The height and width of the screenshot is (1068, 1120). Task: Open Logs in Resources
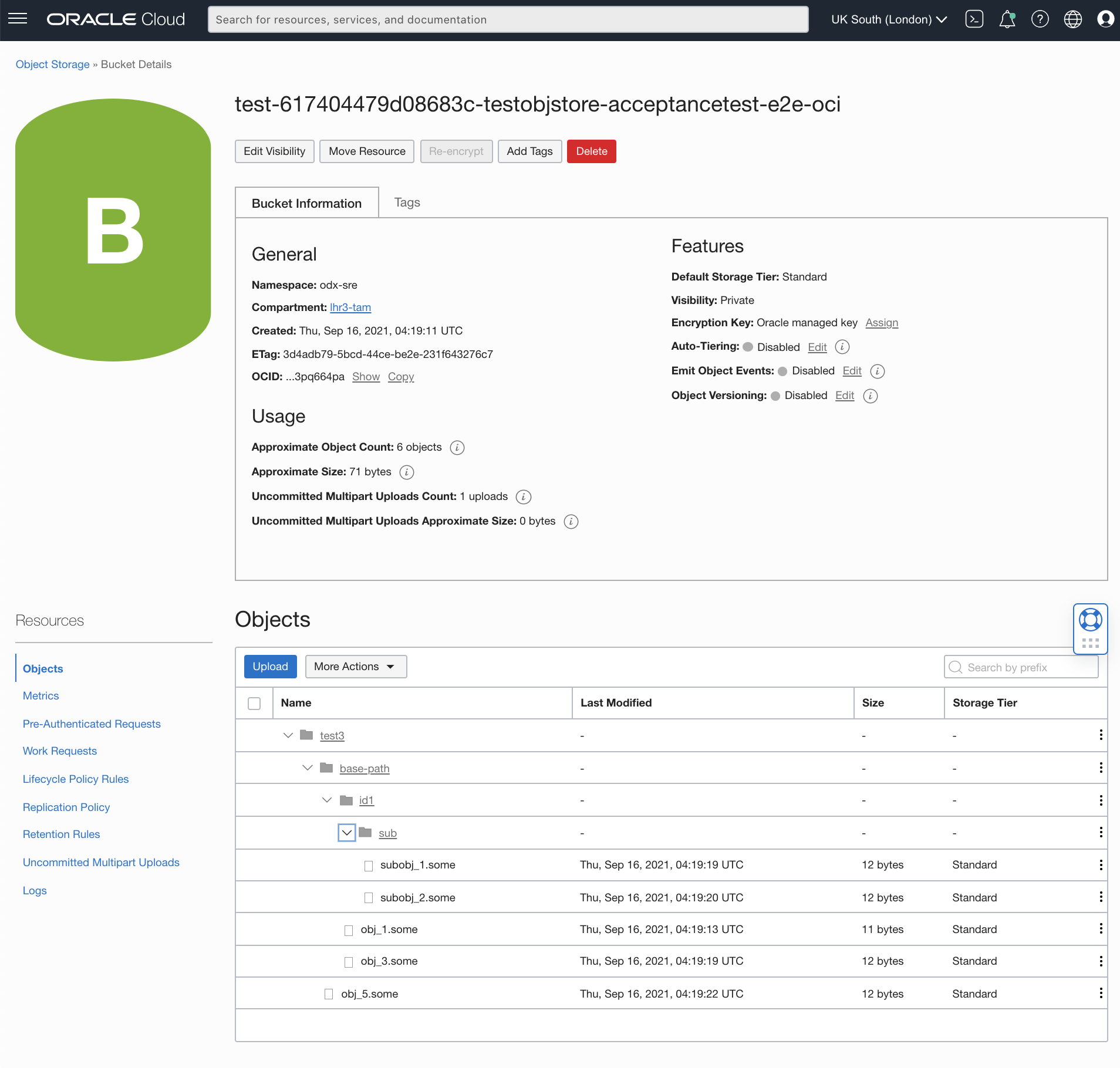pos(35,891)
